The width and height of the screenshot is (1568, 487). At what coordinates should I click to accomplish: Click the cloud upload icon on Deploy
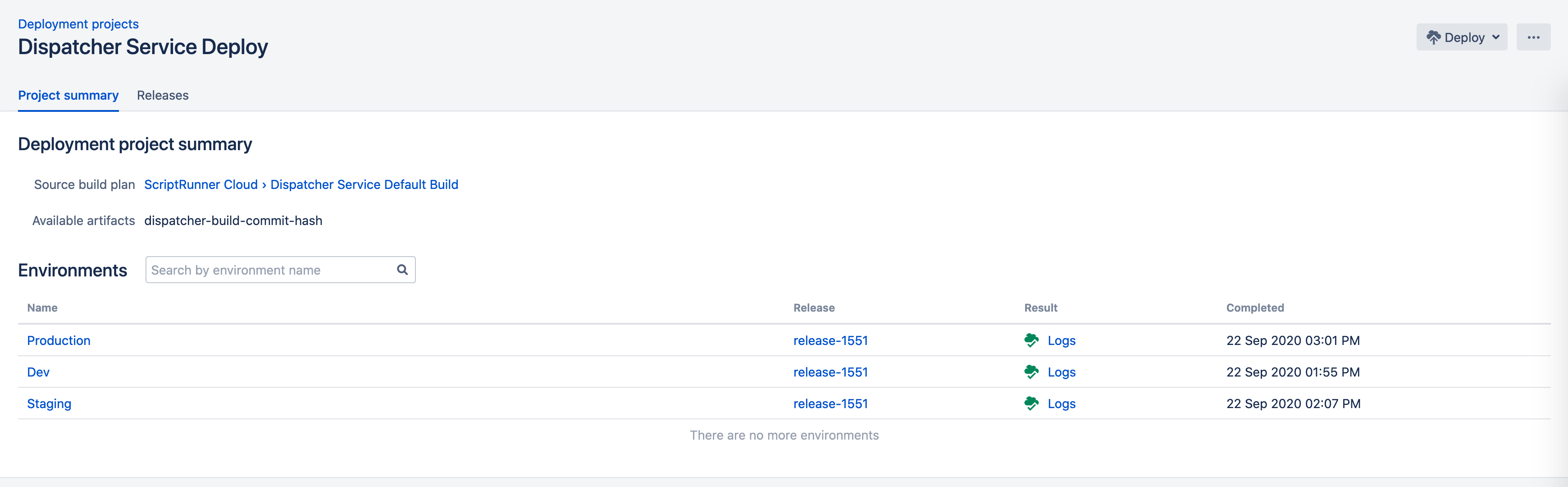[x=1433, y=37]
